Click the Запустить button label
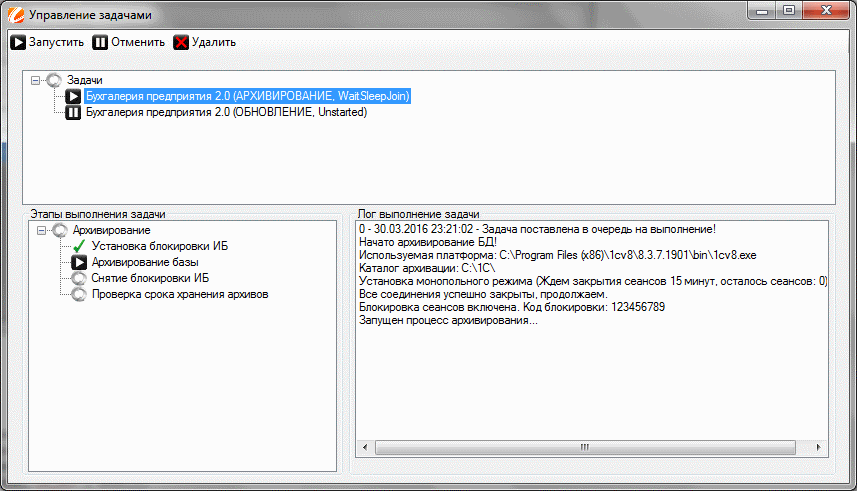 56,42
